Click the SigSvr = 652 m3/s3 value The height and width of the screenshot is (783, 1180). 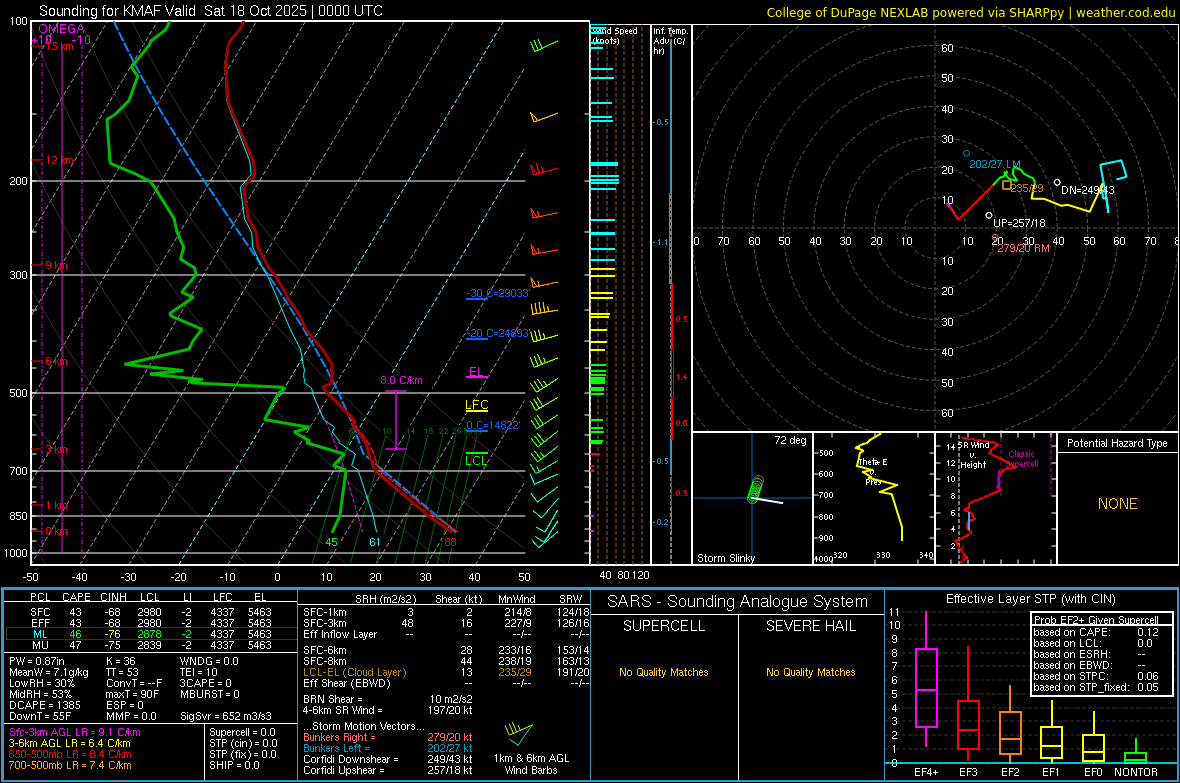click(x=226, y=716)
